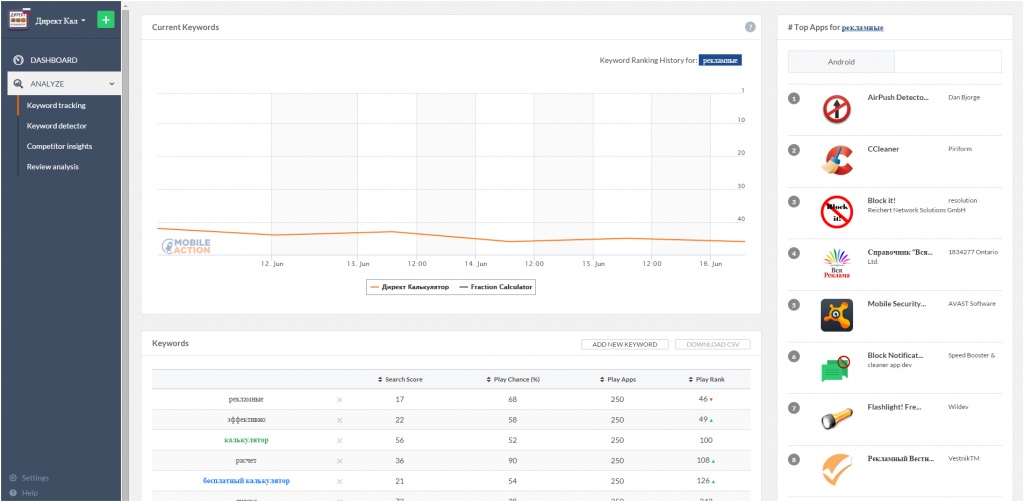Click the Analyze magnifier icon
This screenshot has height=502, width=1024.
tap(18, 84)
